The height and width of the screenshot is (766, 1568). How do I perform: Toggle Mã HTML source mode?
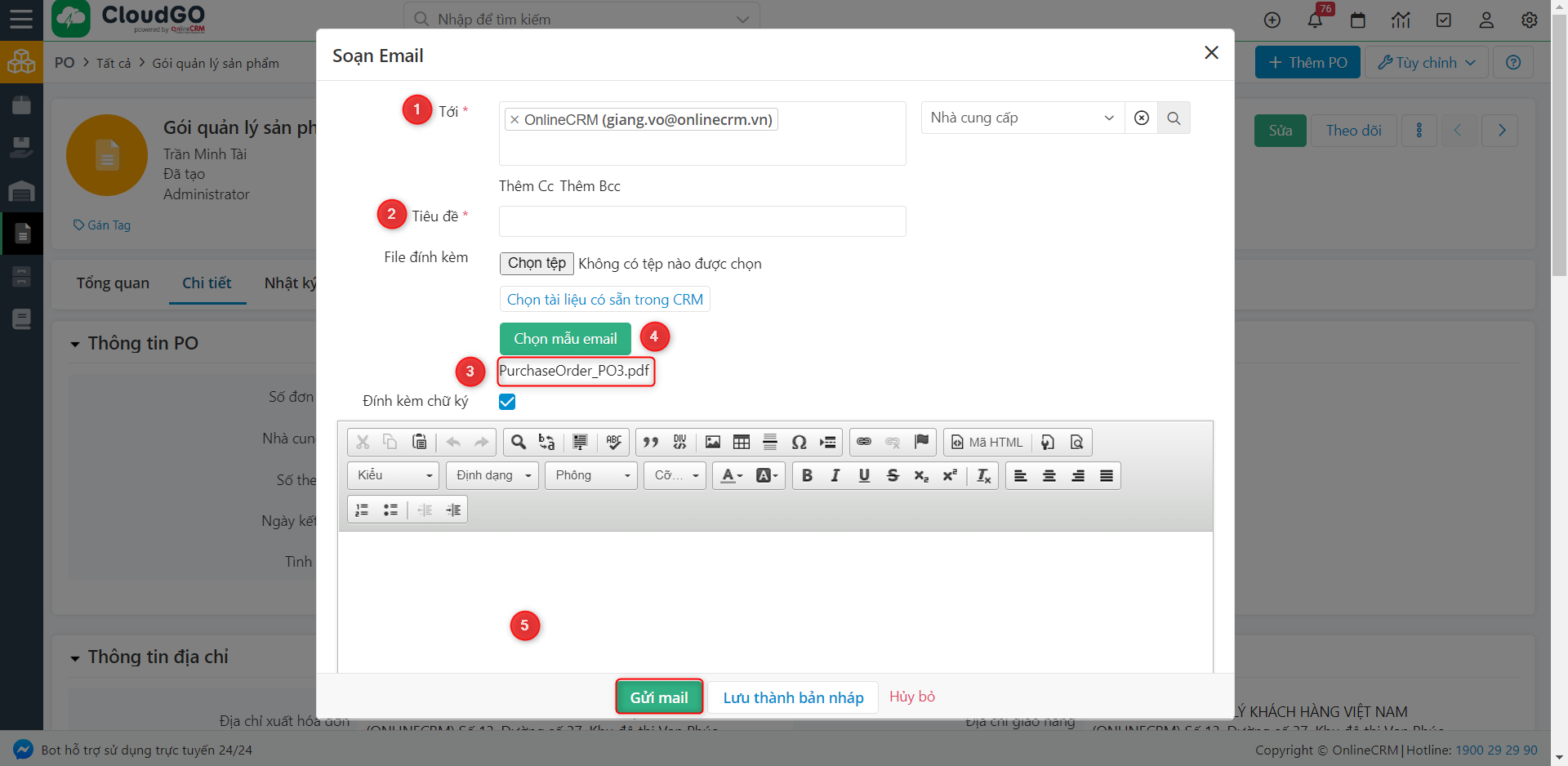(x=987, y=442)
